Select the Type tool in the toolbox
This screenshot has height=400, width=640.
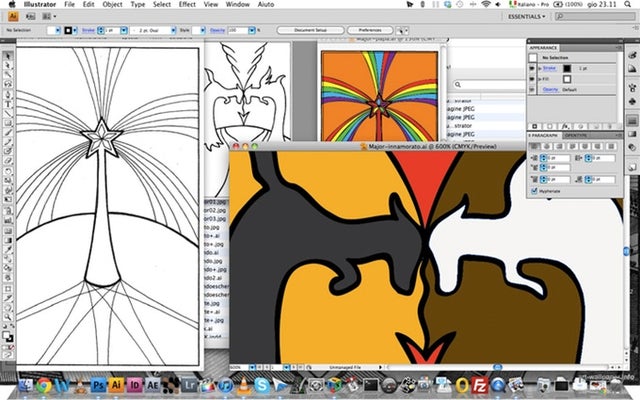(8, 103)
